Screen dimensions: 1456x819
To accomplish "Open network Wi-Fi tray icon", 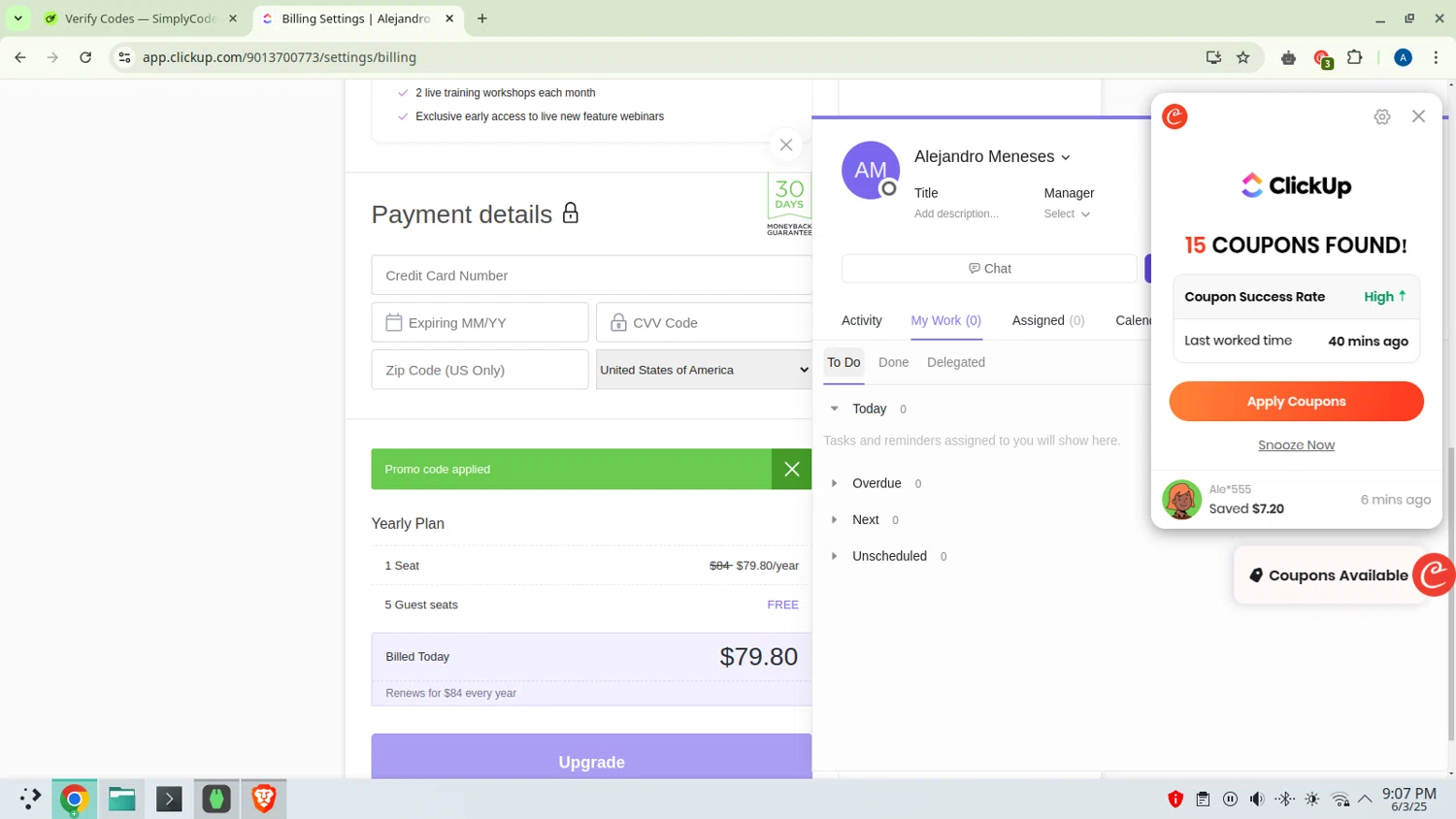I will coord(1340,799).
